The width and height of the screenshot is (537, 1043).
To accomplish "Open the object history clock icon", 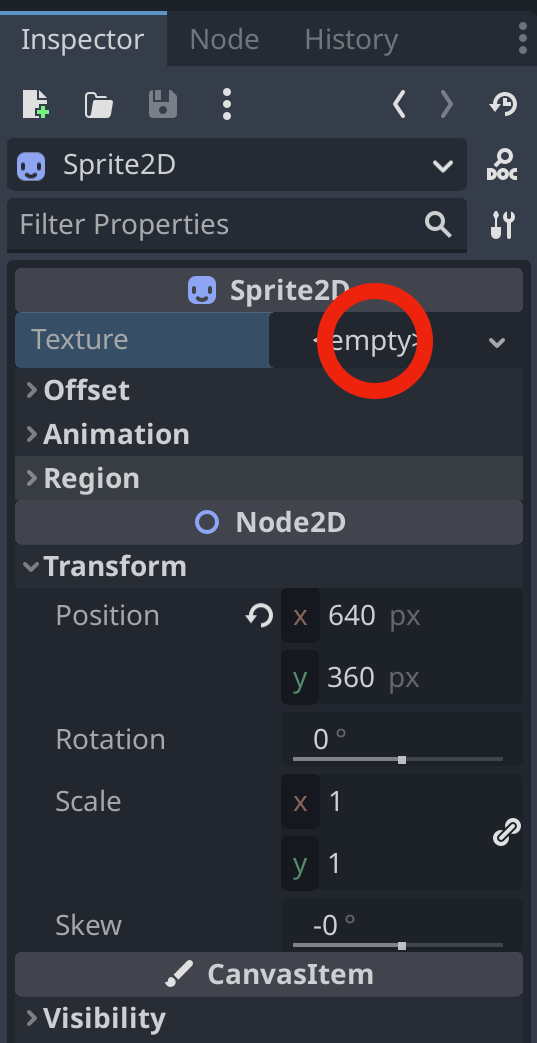I will (x=503, y=104).
